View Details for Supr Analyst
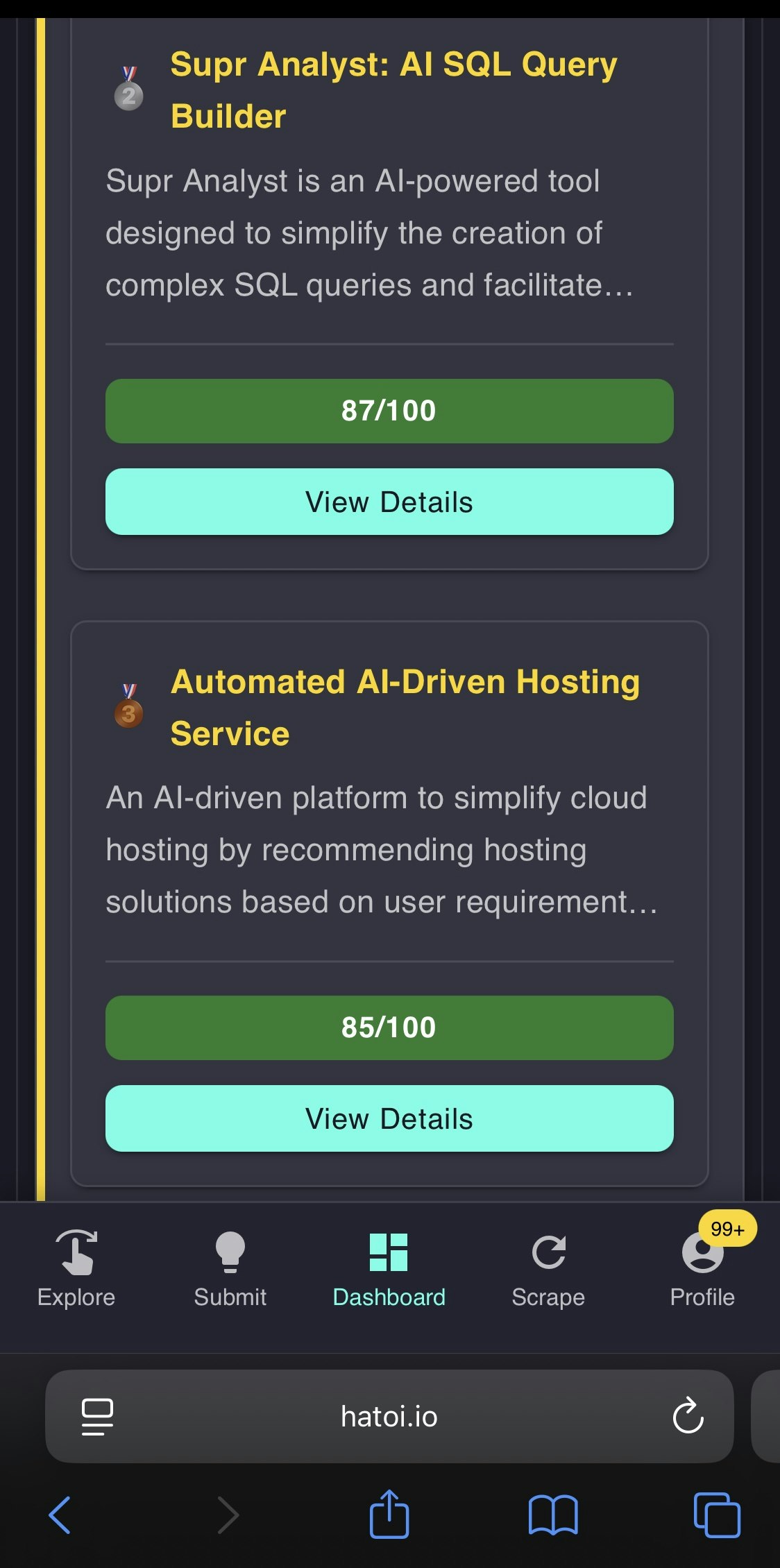The width and height of the screenshot is (780, 1568). (x=389, y=502)
